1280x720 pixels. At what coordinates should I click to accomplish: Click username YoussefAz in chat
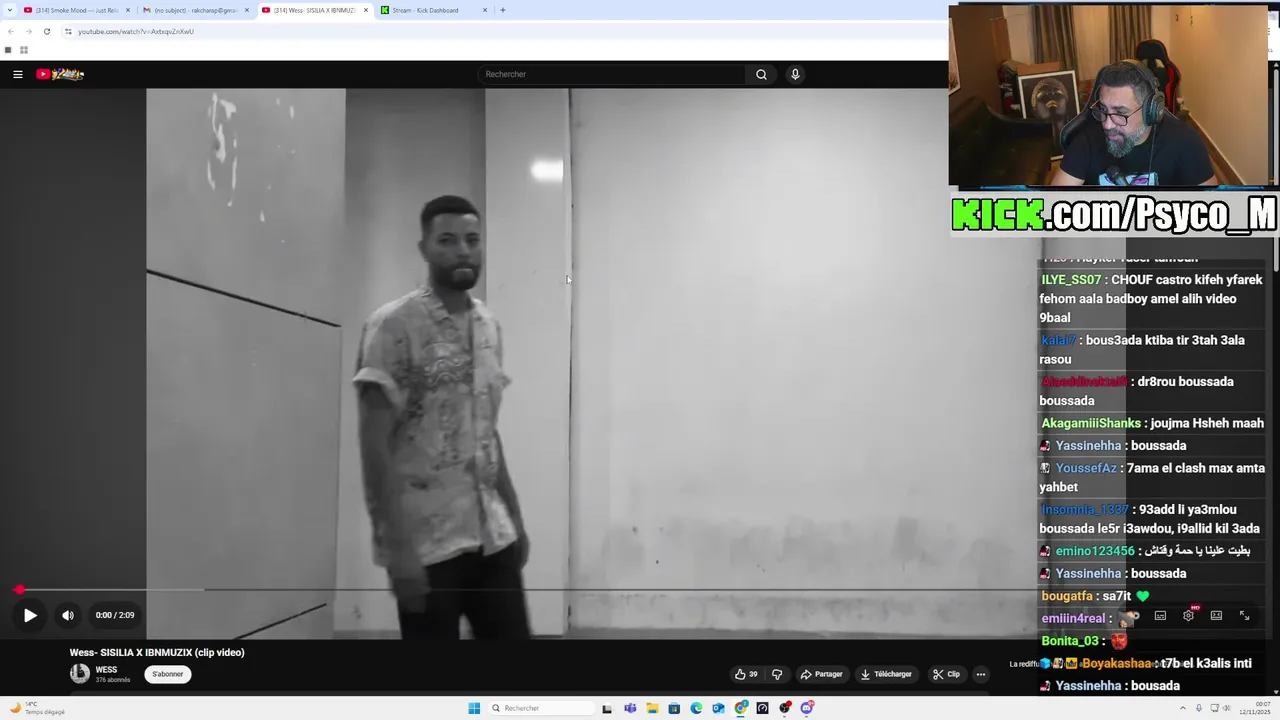pyautogui.click(x=1086, y=468)
